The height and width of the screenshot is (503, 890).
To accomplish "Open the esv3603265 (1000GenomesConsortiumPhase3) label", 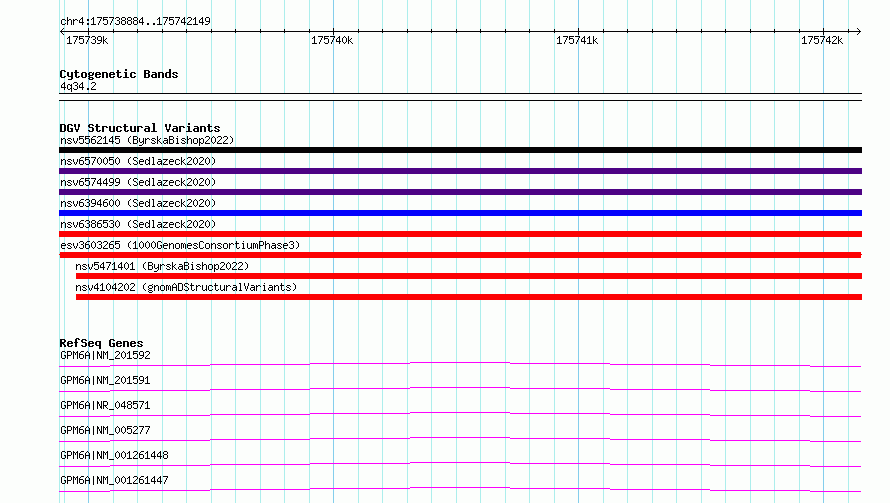I will pos(180,245).
